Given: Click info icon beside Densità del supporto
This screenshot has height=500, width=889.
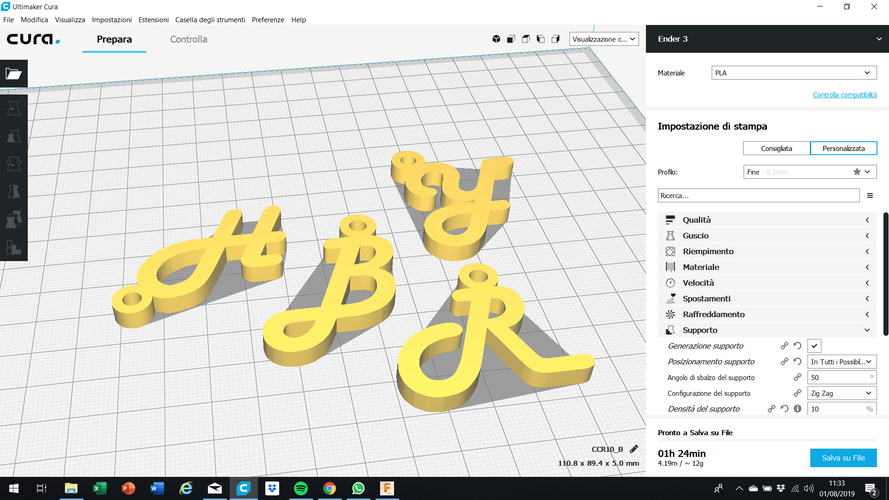Looking at the screenshot, I should (797, 409).
